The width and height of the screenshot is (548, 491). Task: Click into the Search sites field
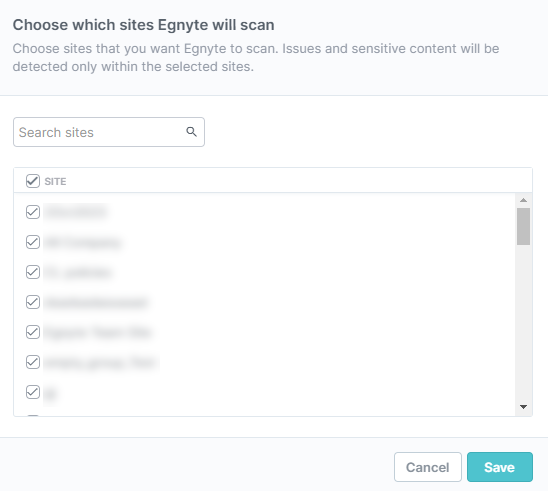pyautogui.click(x=109, y=132)
